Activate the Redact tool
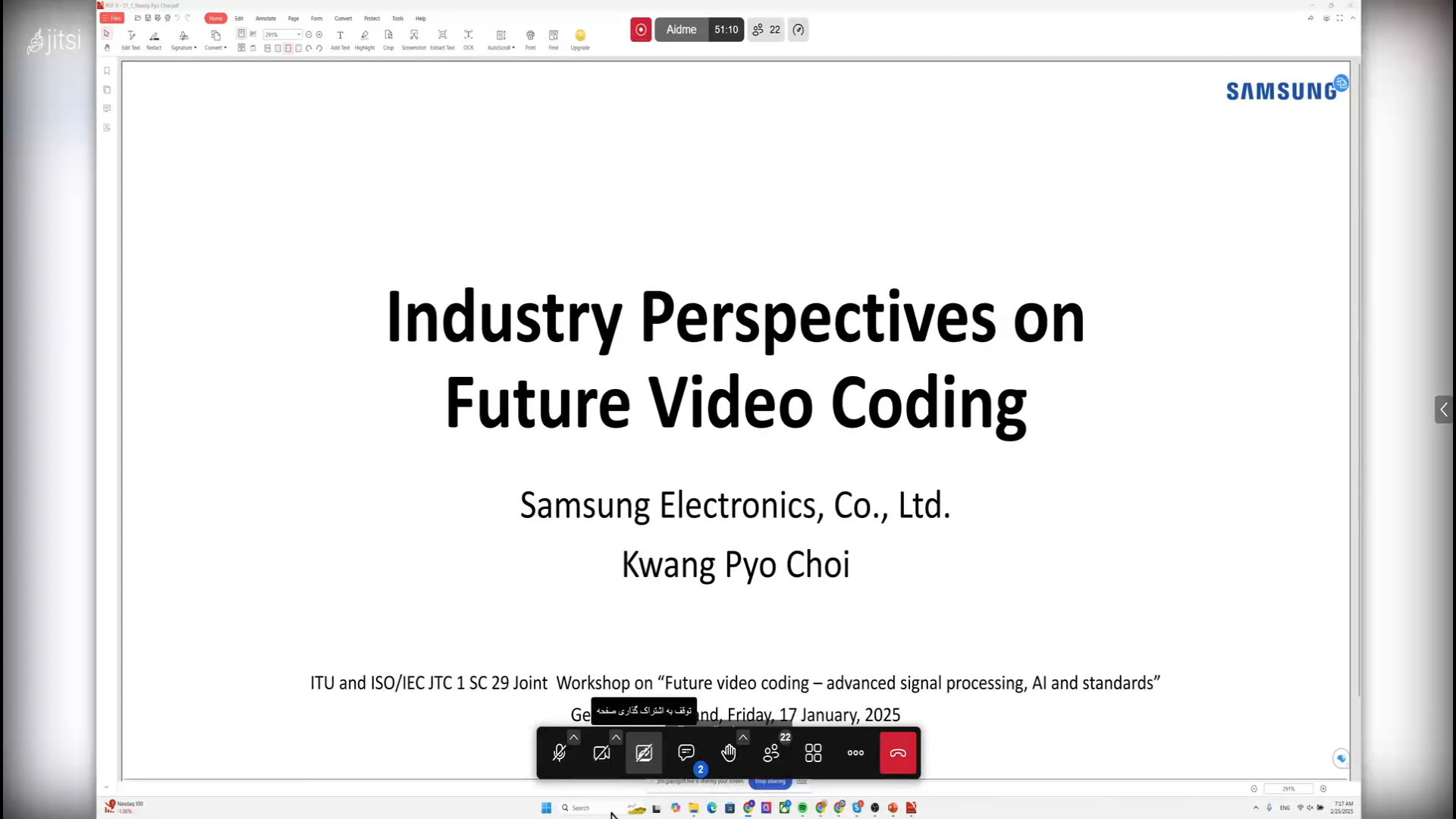 [154, 40]
